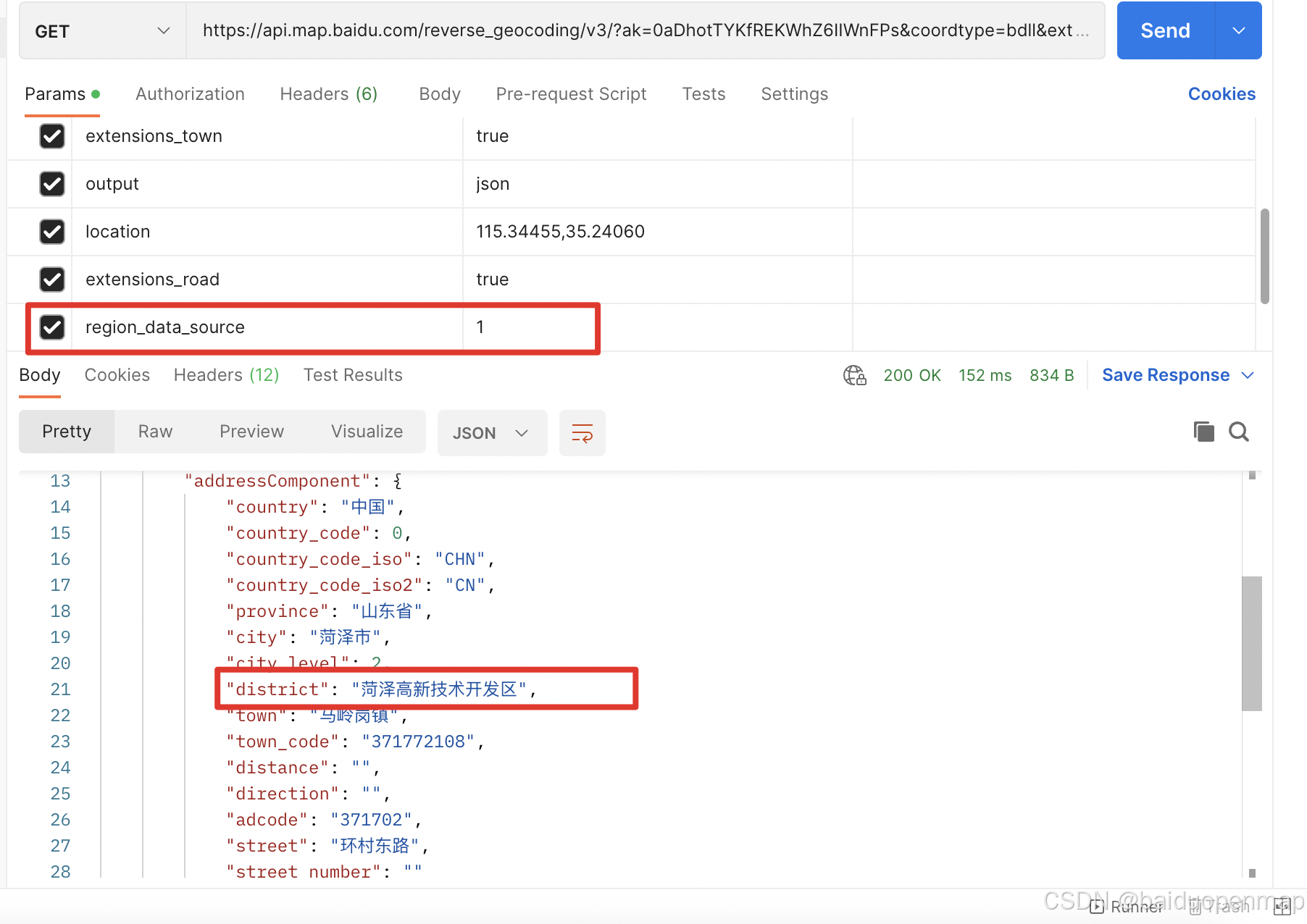Open the Tests tab
Screen dimensions: 1307x924
pos(703,94)
